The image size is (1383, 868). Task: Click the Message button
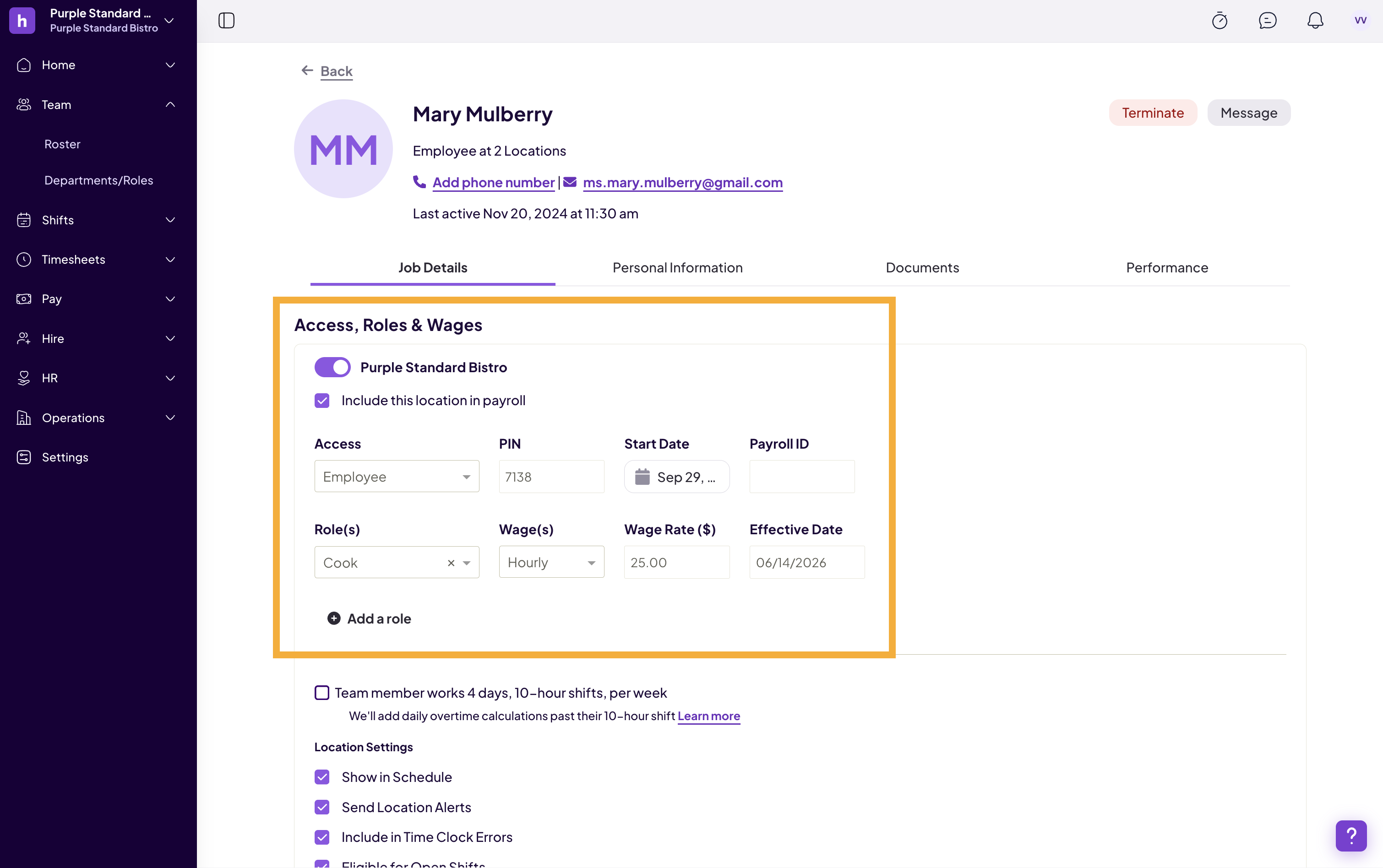(1249, 113)
